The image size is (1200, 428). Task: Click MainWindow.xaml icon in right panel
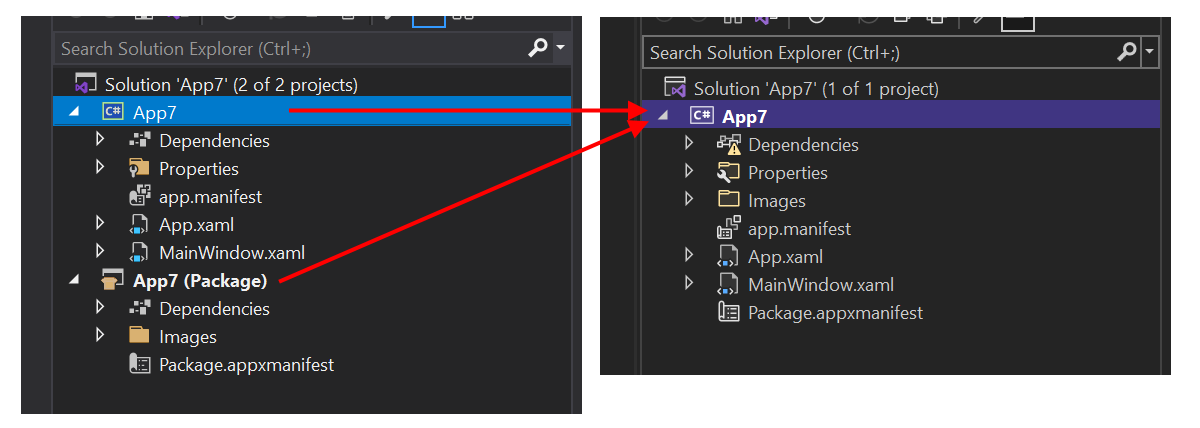(728, 285)
